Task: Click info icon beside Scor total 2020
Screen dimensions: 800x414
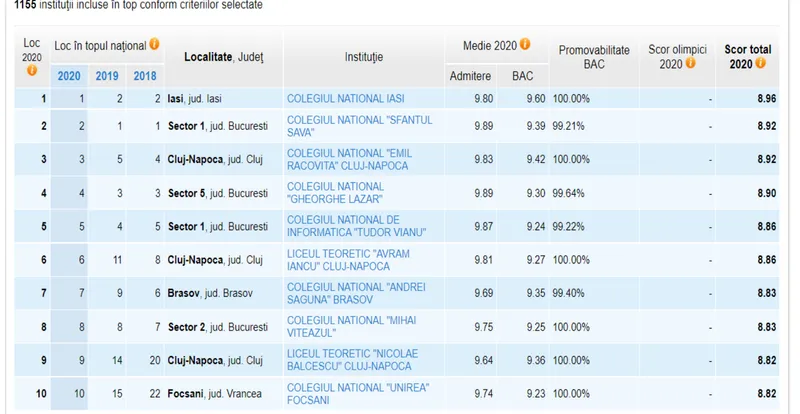Action: coord(761,63)
